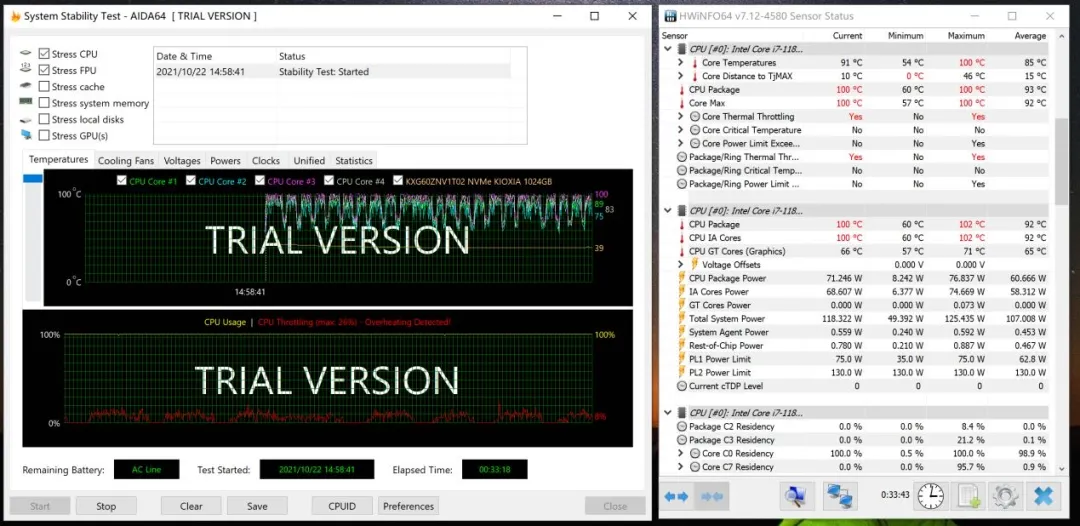
Task: Uncheck the Stress FPU checkbox
Action: [x=44, y=70]
